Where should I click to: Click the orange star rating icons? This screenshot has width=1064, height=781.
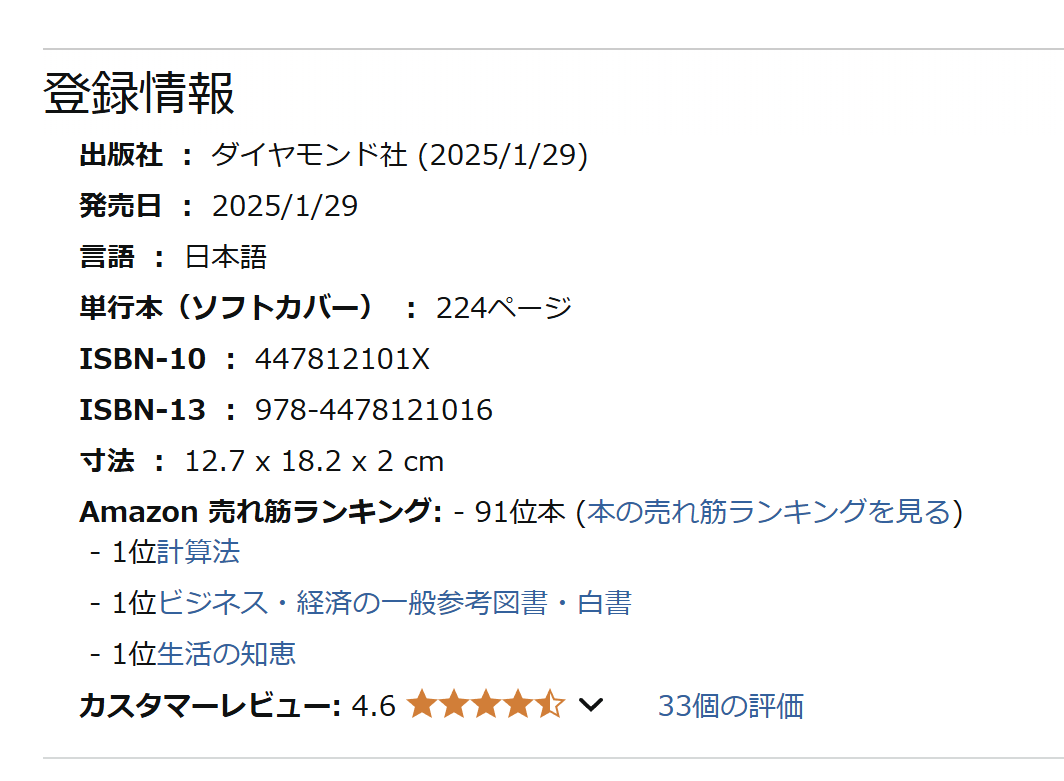click(486, 704)
